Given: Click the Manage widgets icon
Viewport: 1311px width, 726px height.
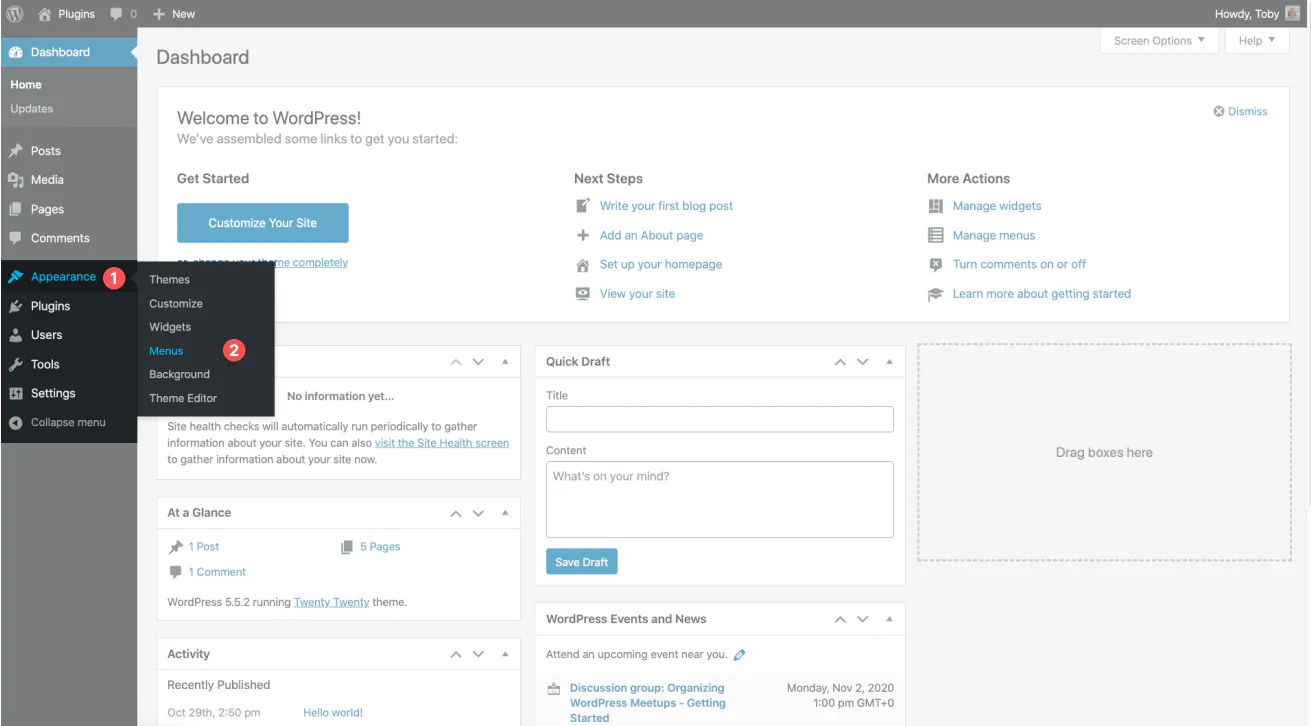Looking at the screenshot, I should click(936, 206).
